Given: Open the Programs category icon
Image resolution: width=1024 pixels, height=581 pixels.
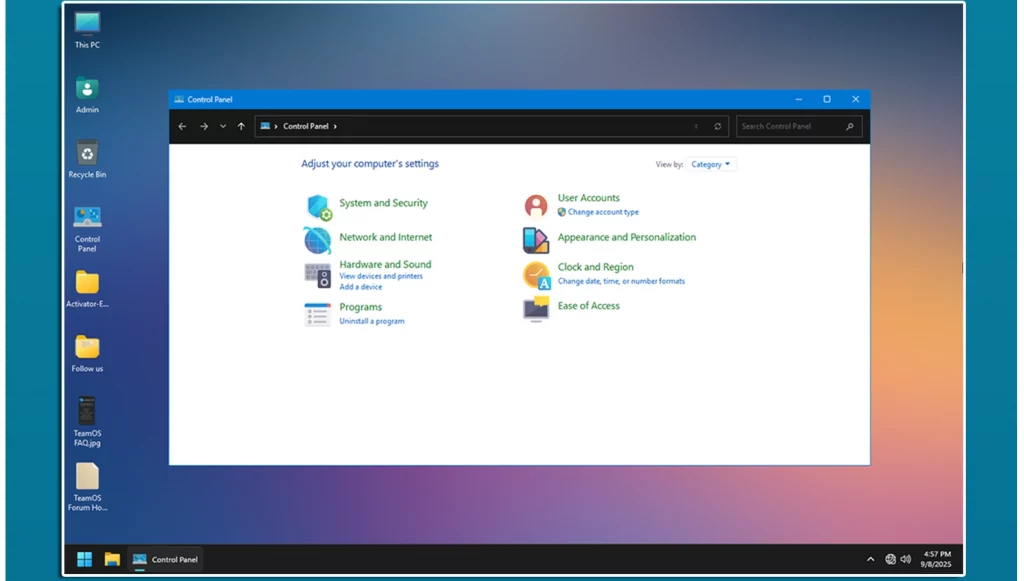Looking at the screenshot, I should [x=317, y=314].
